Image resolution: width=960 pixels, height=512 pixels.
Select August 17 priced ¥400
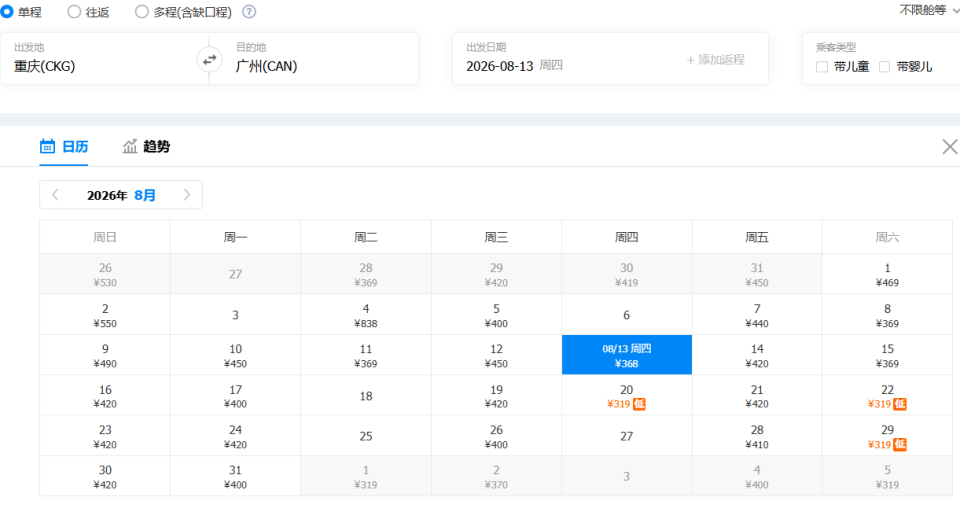coord(235,396)
